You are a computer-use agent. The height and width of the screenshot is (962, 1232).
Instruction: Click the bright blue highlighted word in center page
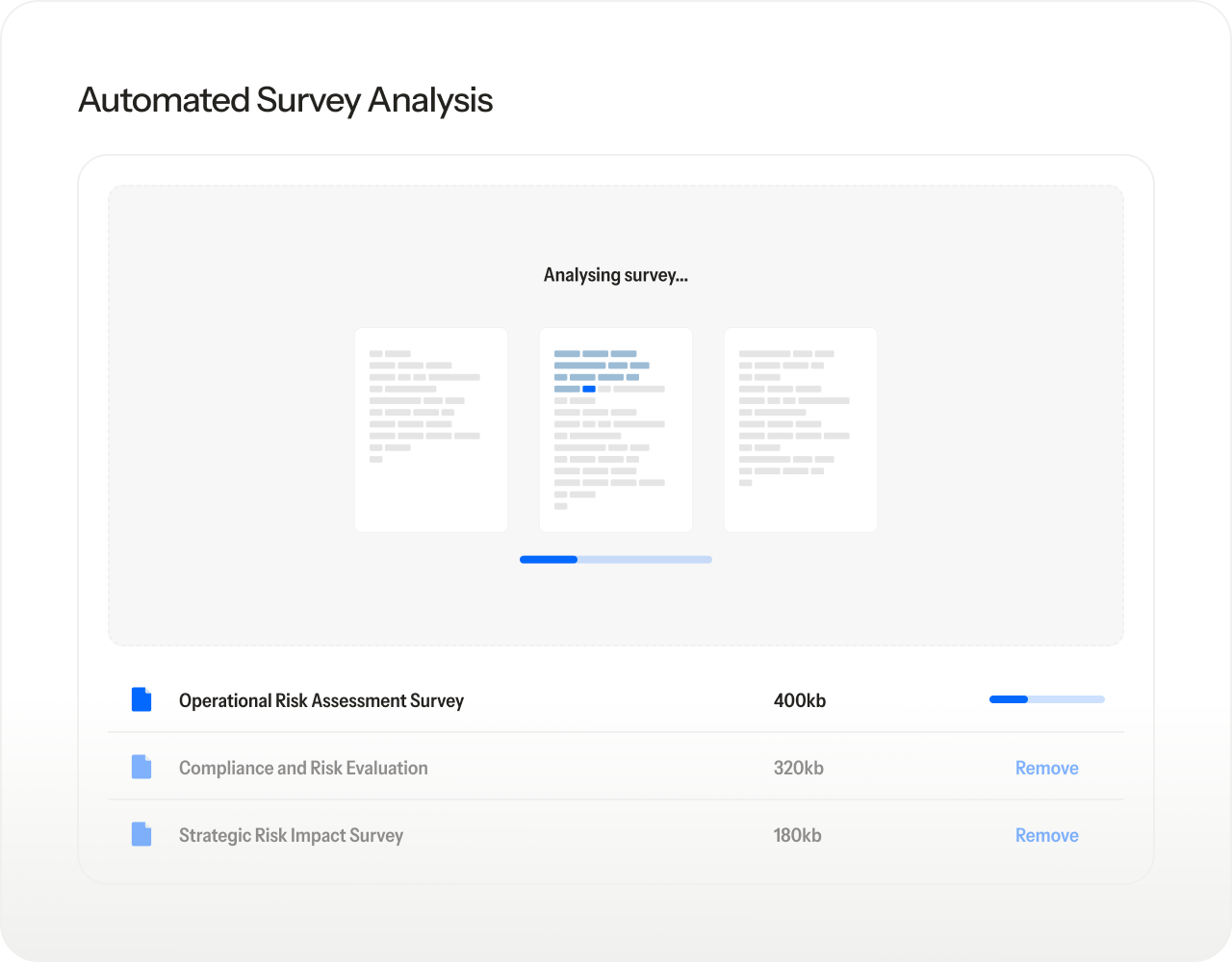[x=589, y=389]
